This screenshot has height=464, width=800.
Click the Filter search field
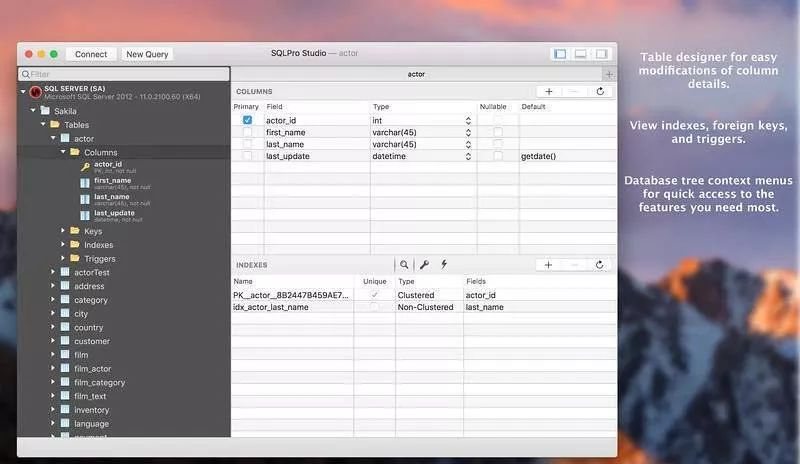124,74
